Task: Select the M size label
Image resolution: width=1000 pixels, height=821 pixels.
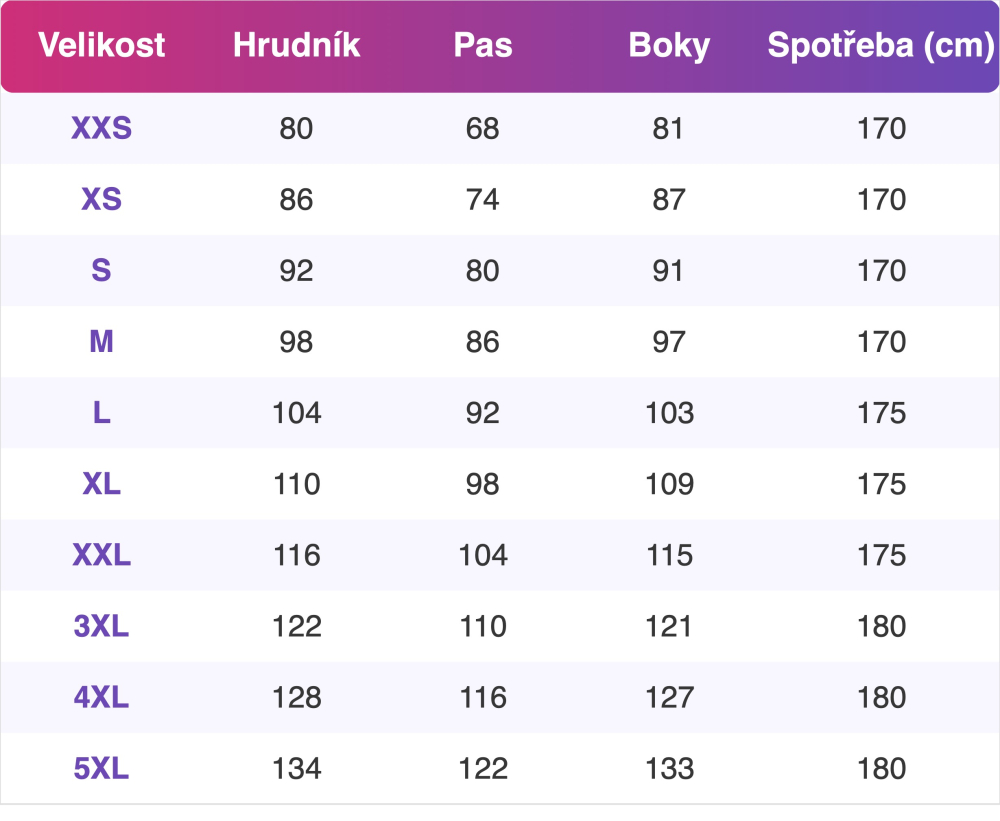Action: (x=101, y=342)
